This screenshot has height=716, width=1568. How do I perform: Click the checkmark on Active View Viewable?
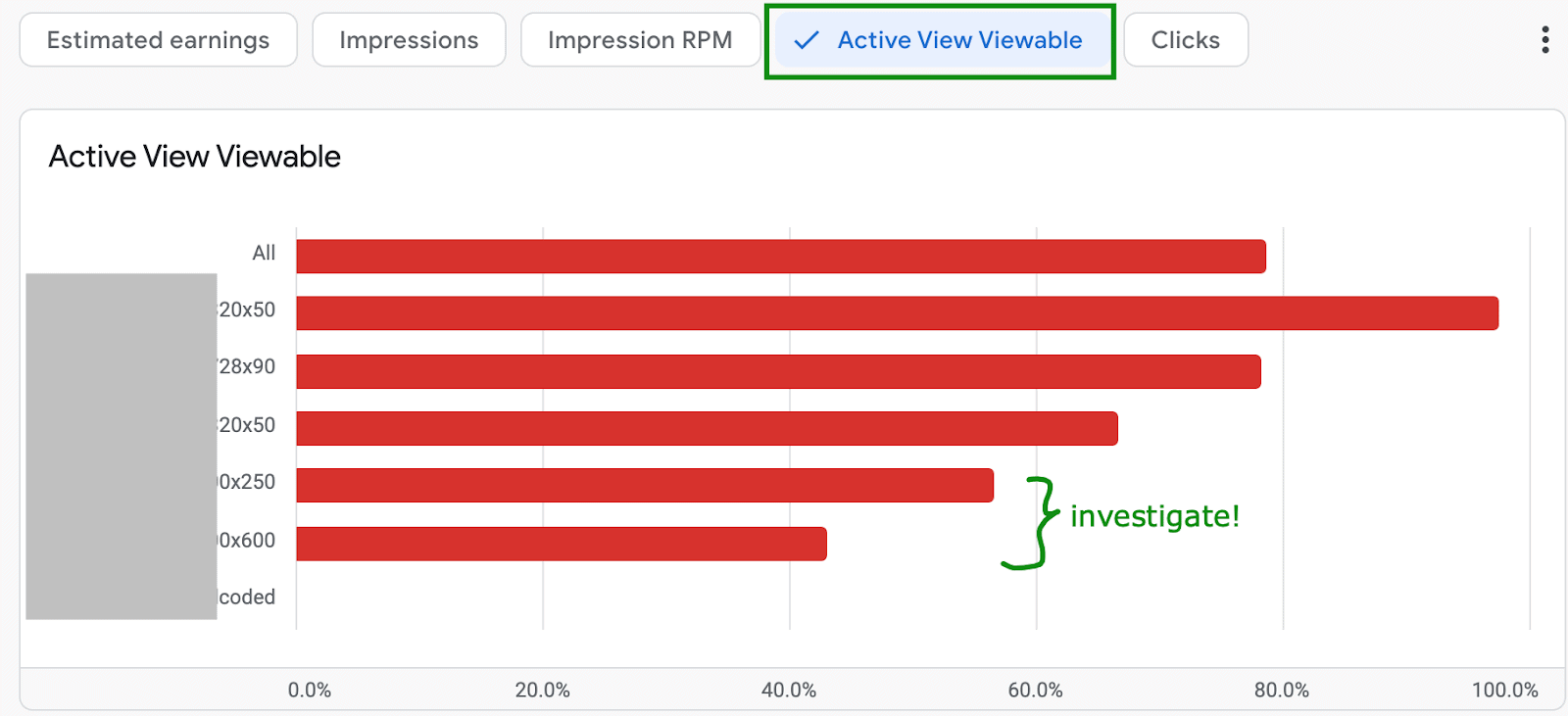[x=807, y=40]
